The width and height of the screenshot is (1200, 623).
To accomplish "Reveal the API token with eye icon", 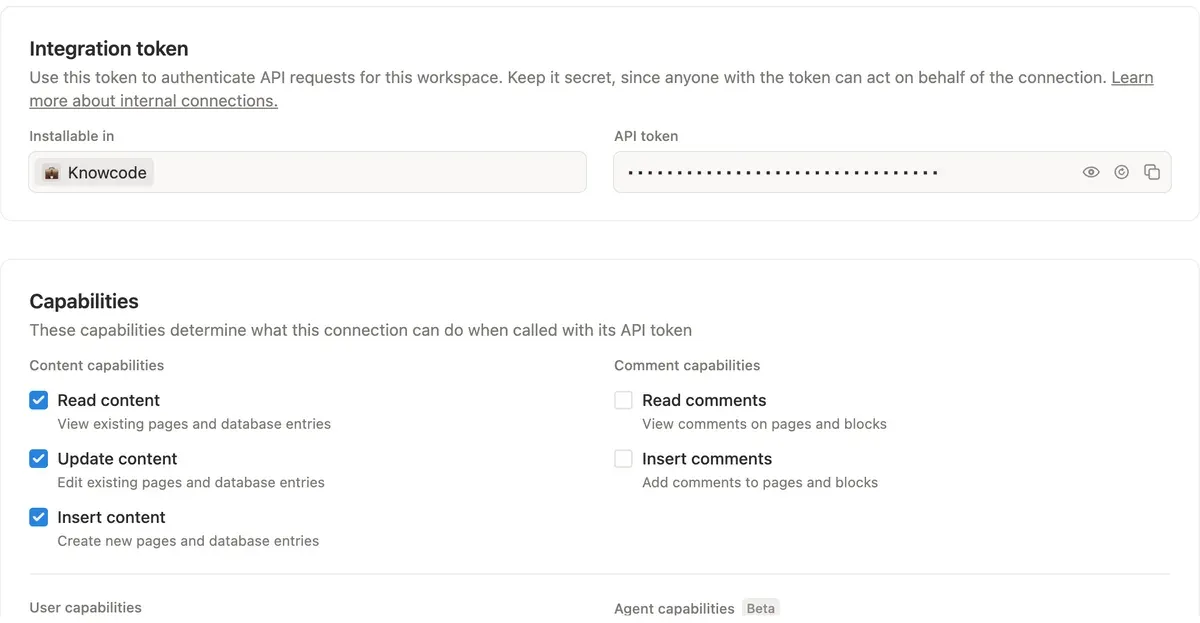I will point(1091,172).
